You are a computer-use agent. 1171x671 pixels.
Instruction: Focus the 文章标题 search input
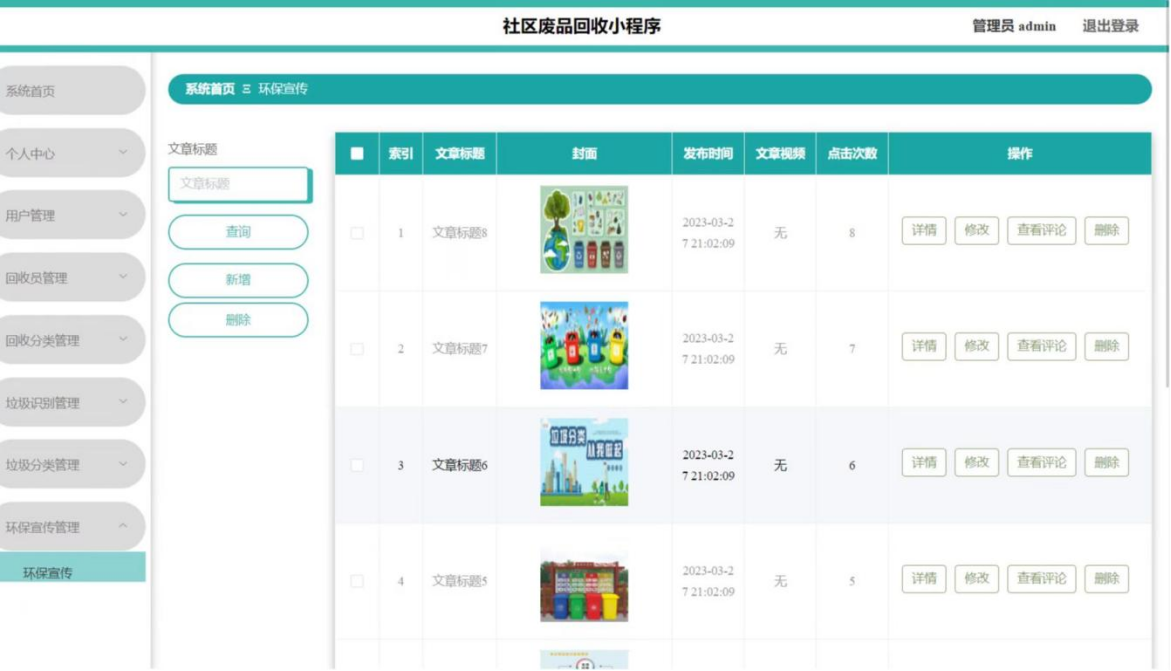click(239, 184)
